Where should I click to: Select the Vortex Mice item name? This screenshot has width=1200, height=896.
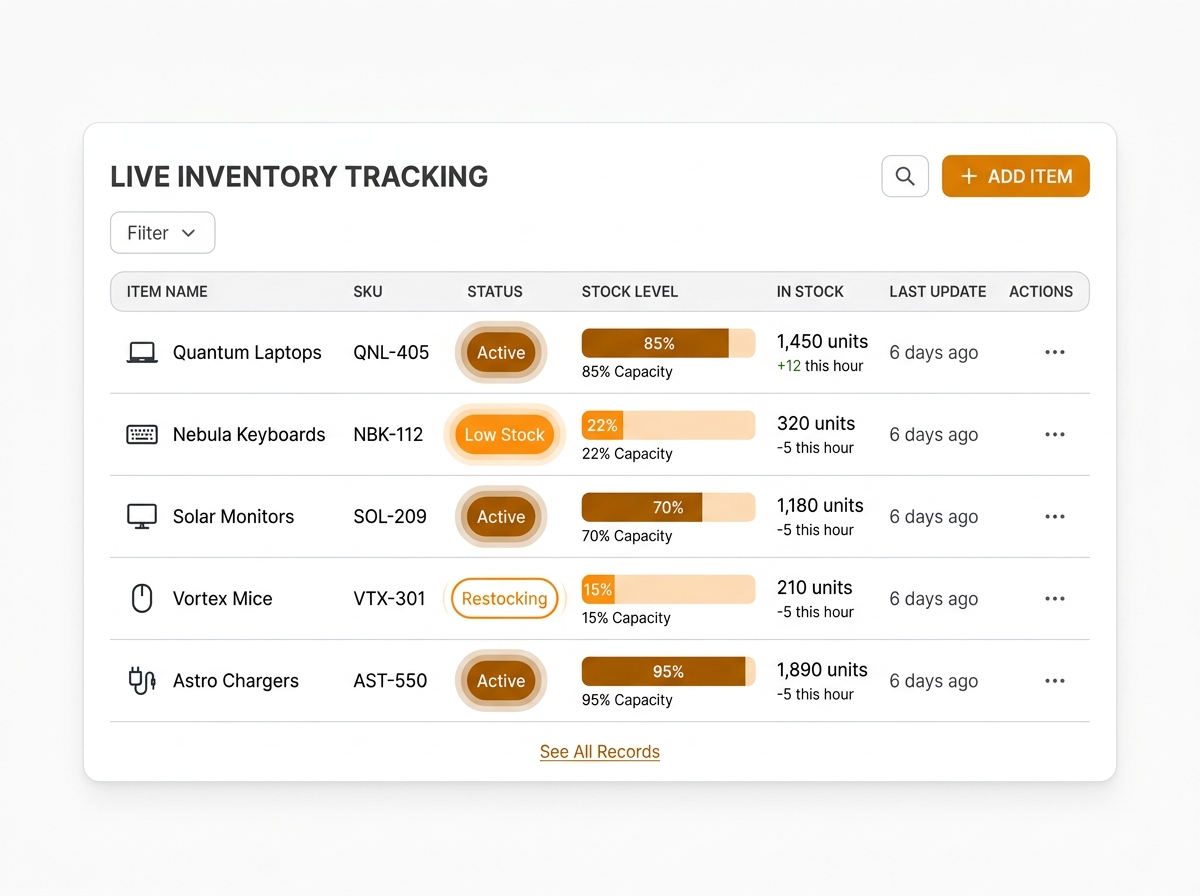pyautogui.click(x=222, y=598)
